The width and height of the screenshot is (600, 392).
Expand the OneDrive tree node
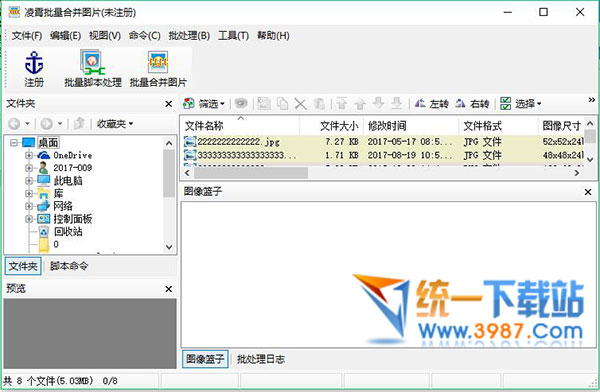click(29, 155)
